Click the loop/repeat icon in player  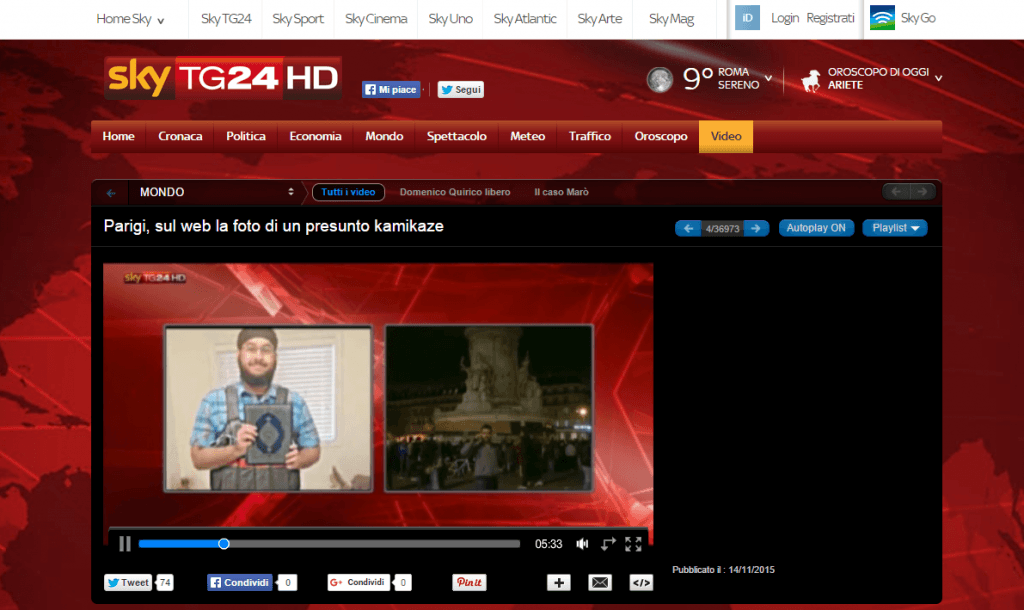click(607, 544)
